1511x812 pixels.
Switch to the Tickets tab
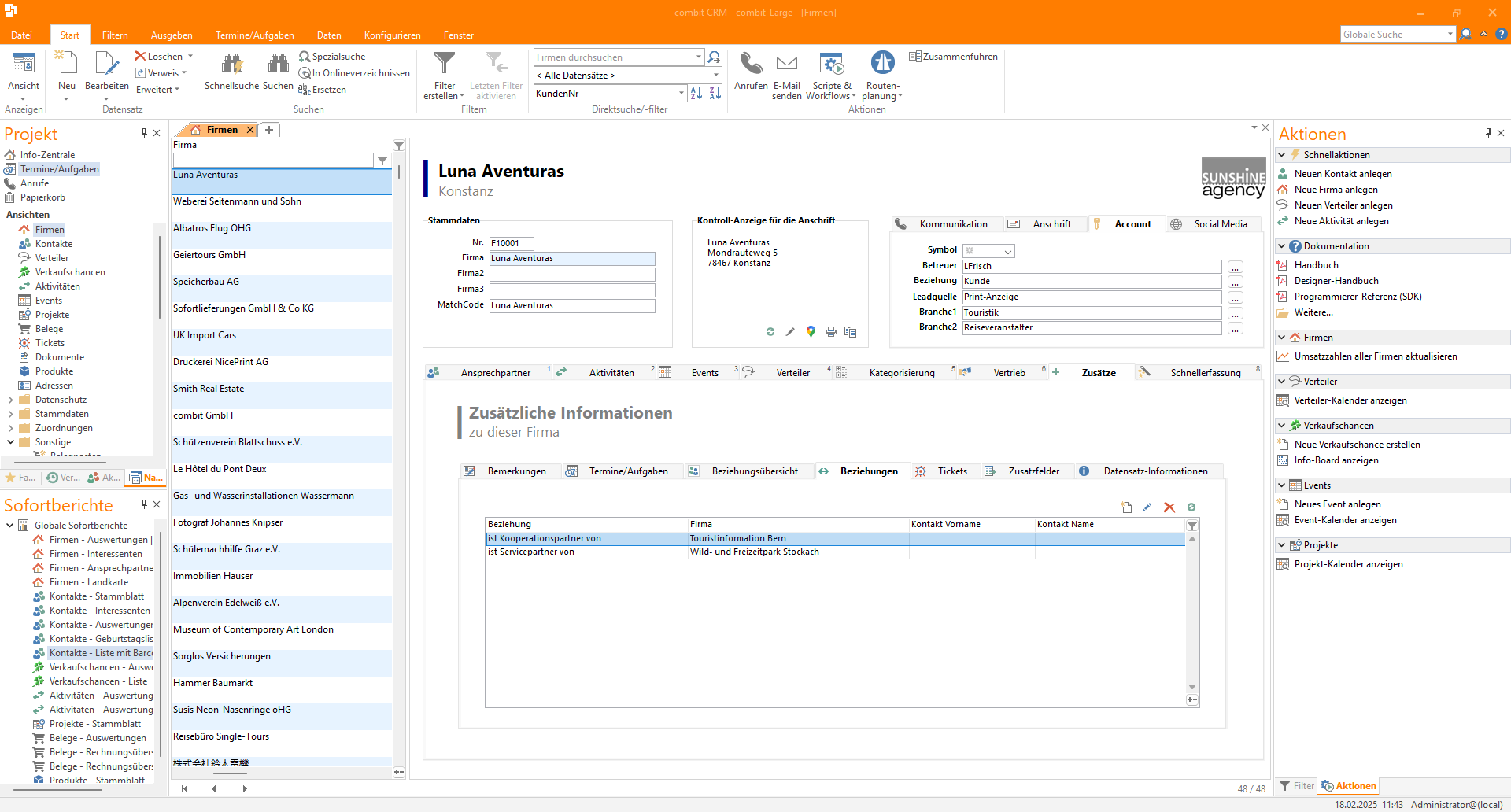pyautogui.click(x=951, y=471)
